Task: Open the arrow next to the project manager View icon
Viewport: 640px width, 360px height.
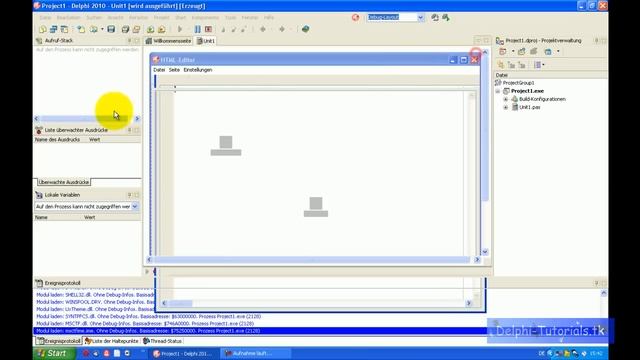Action: [x=558, y=52]
